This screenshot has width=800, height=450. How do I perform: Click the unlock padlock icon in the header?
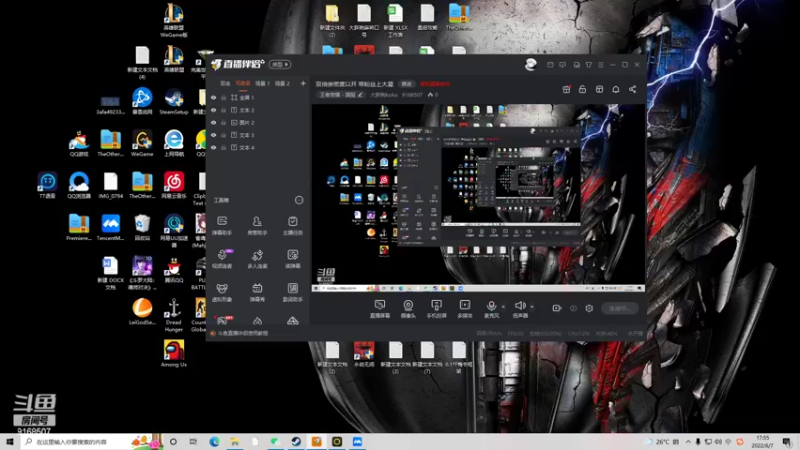point(582,89)
